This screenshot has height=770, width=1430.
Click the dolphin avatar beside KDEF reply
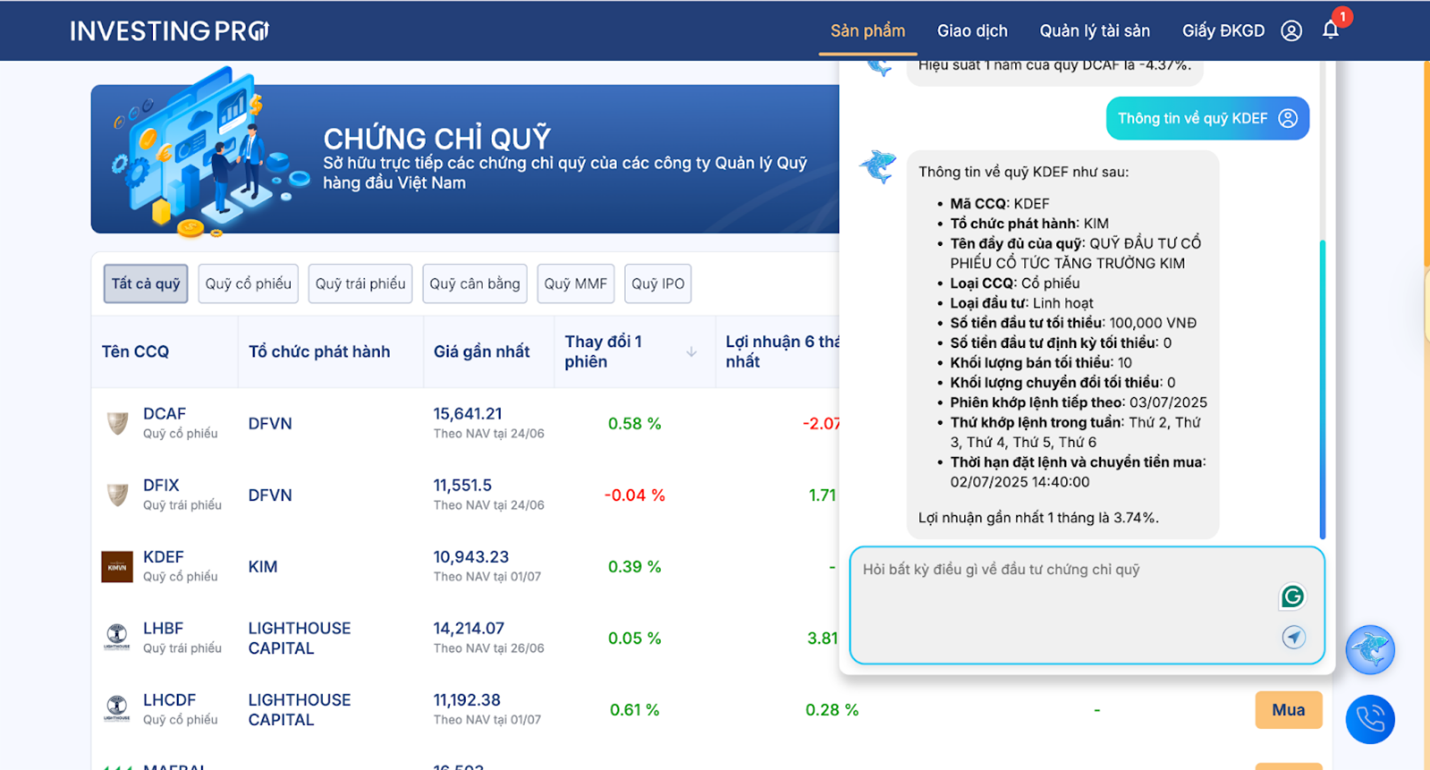[x=878, y=166]
